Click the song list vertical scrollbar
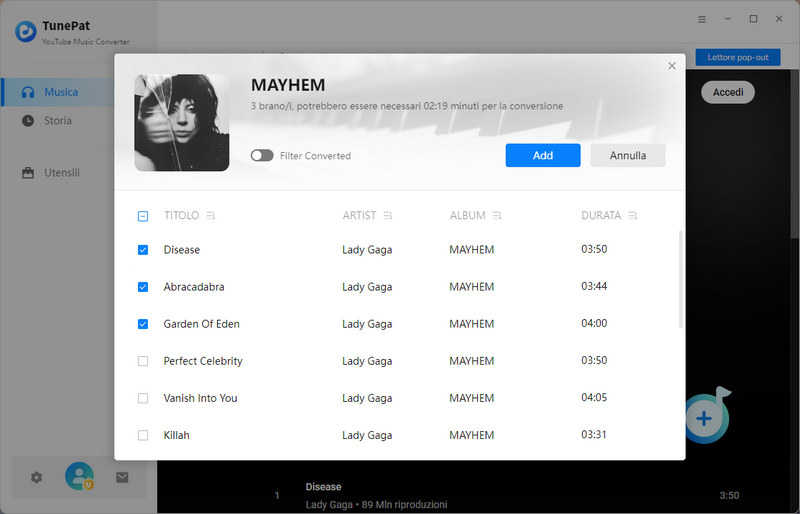Viewport: 800px width, 514px height. (x=681, y=280)
